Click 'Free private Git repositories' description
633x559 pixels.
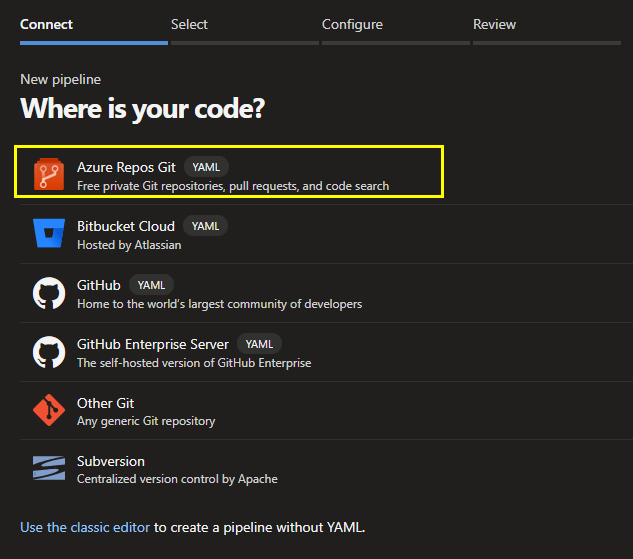[x=233, y=186]
